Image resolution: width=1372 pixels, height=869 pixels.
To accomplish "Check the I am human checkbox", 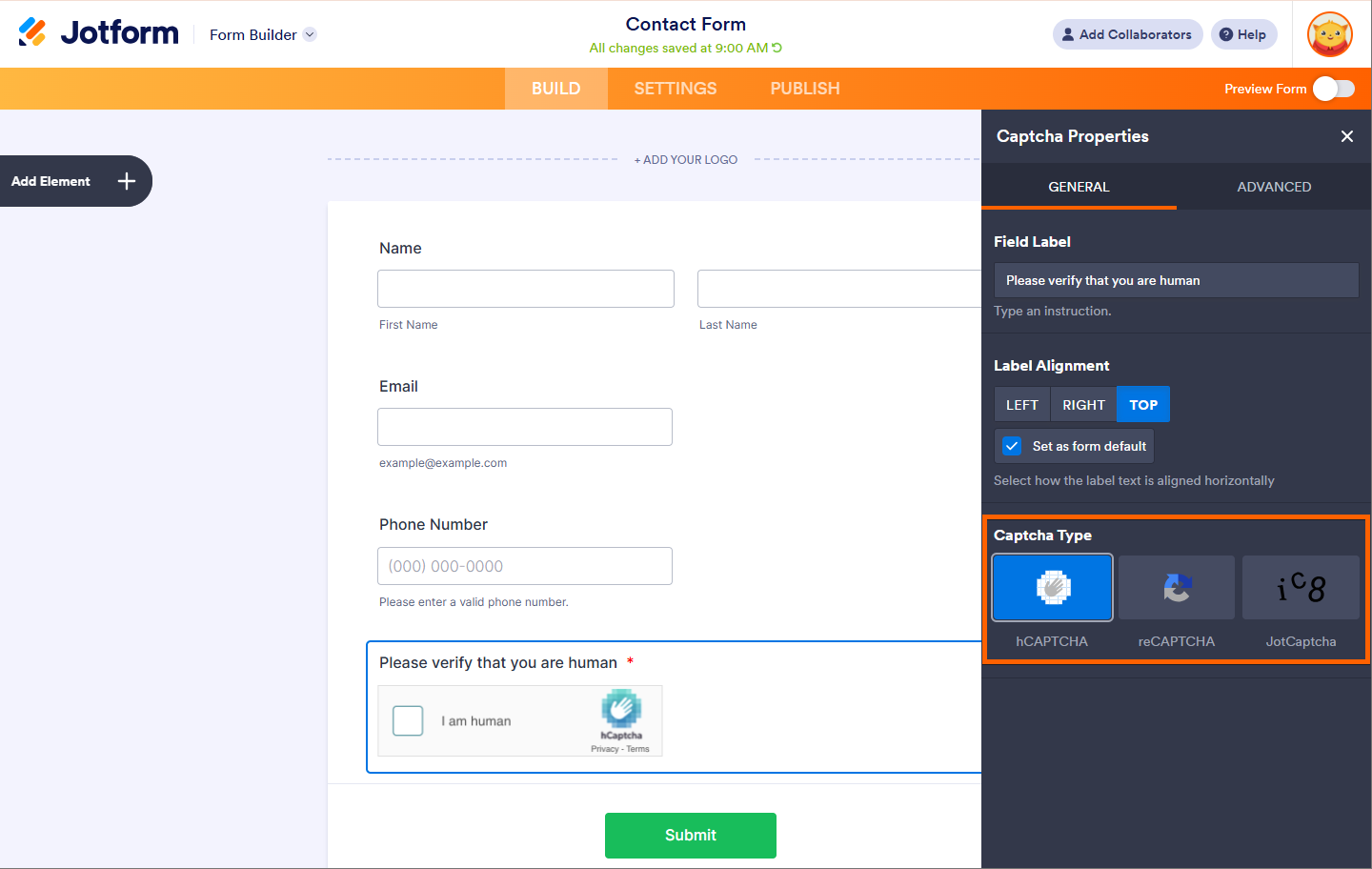I will point(408,720).
